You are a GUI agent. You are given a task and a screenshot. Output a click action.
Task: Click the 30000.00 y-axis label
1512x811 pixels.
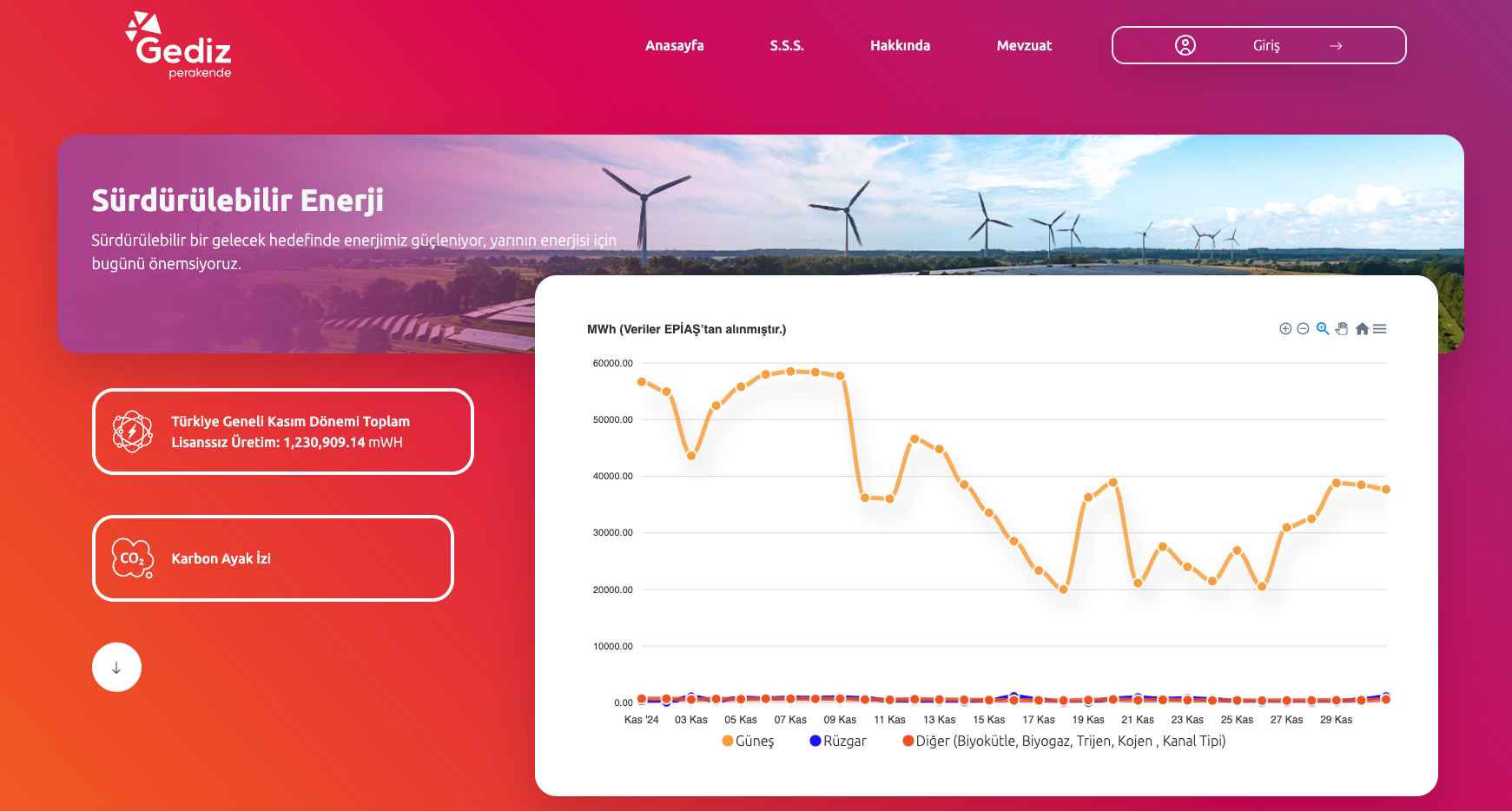(x=612, y=532)
